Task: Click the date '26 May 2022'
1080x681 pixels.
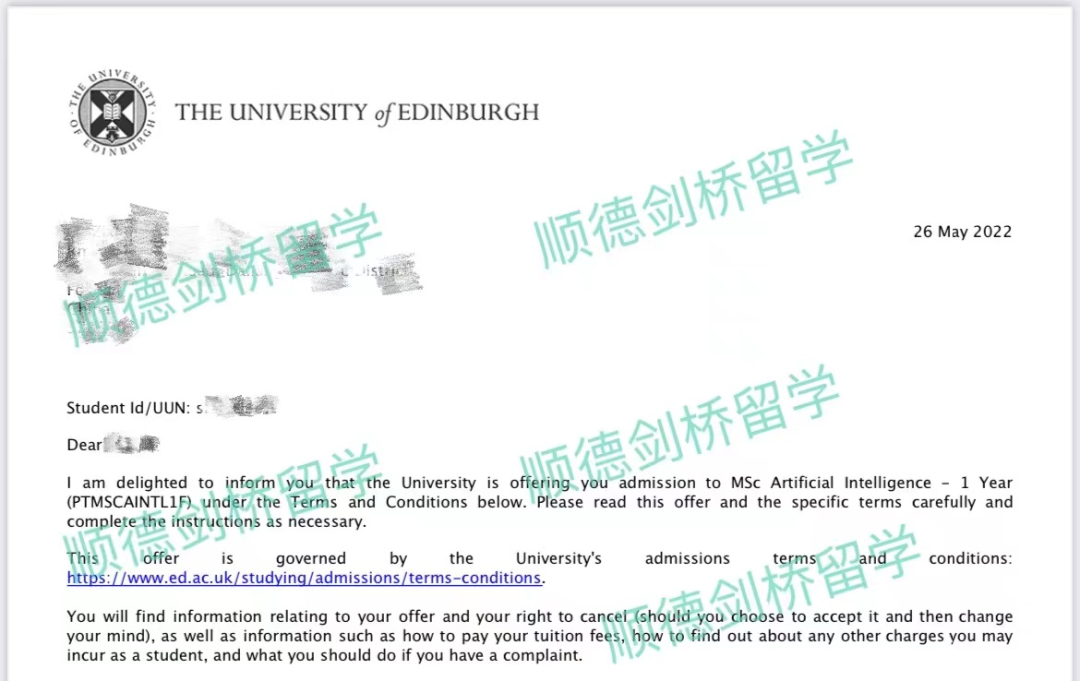Action: (x=962, y=232)
